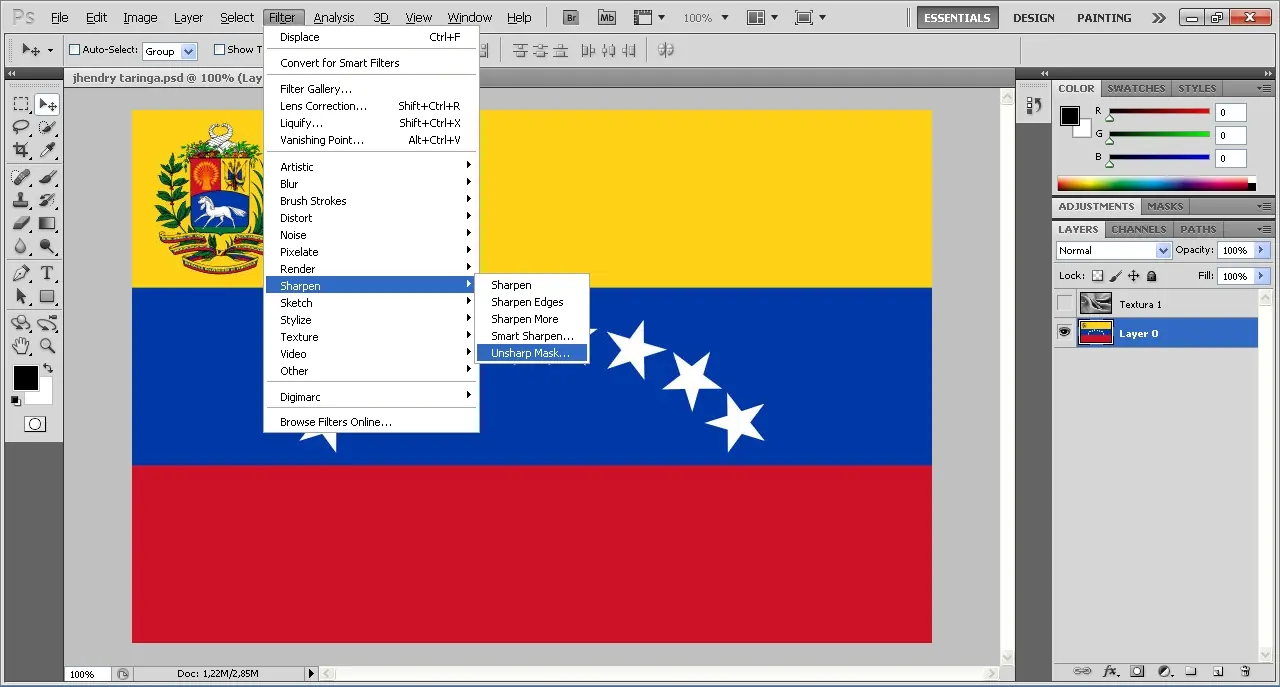This screenshot has height=687, width=1280.
Task: Select the Zoom tool
Action: [x=47, y=346]
